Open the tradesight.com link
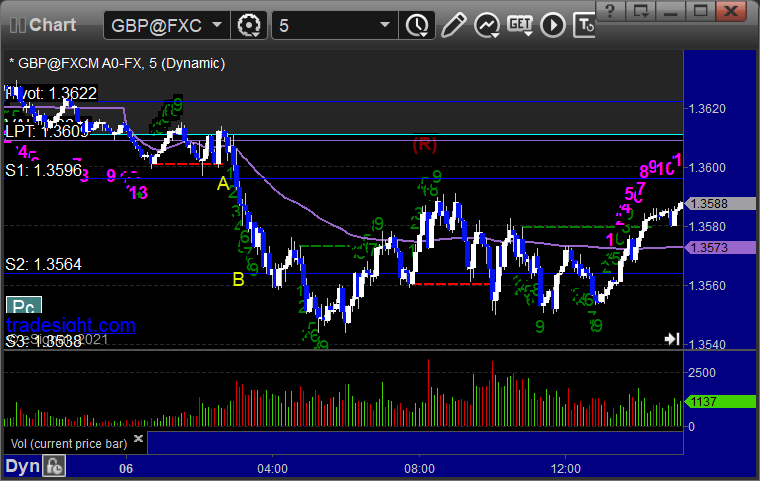 coord(71,325)
